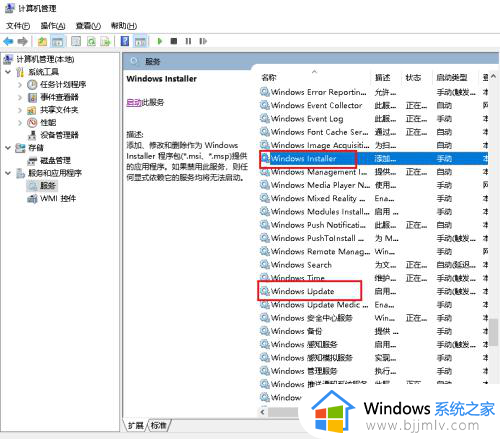Open the 查看(V) menu
Screen dimensions: 500x439
88,26
